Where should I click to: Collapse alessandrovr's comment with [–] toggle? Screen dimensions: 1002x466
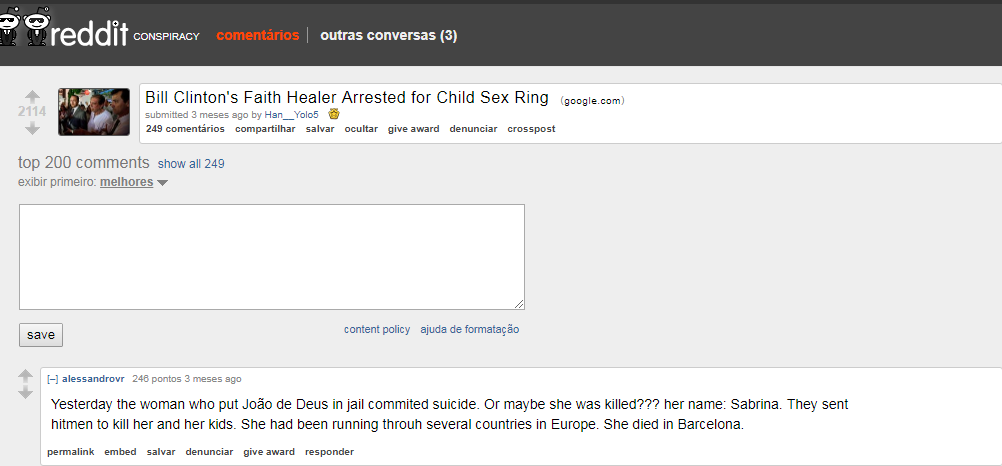52,379
